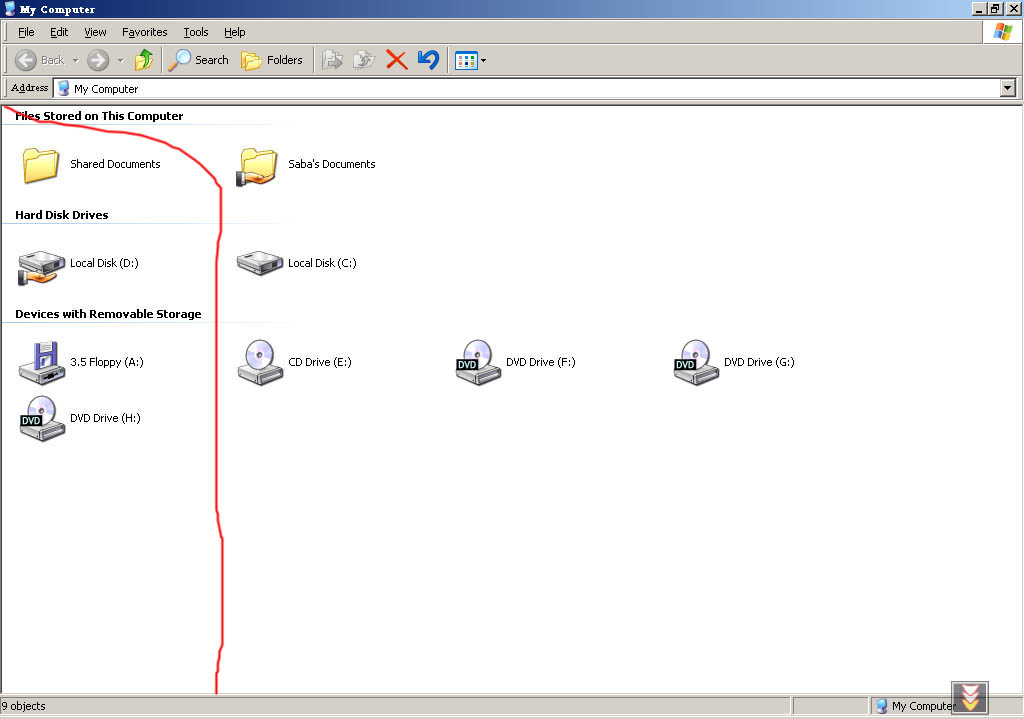Expand the Address bar dropdown arrow

(x=1008, y=88)
